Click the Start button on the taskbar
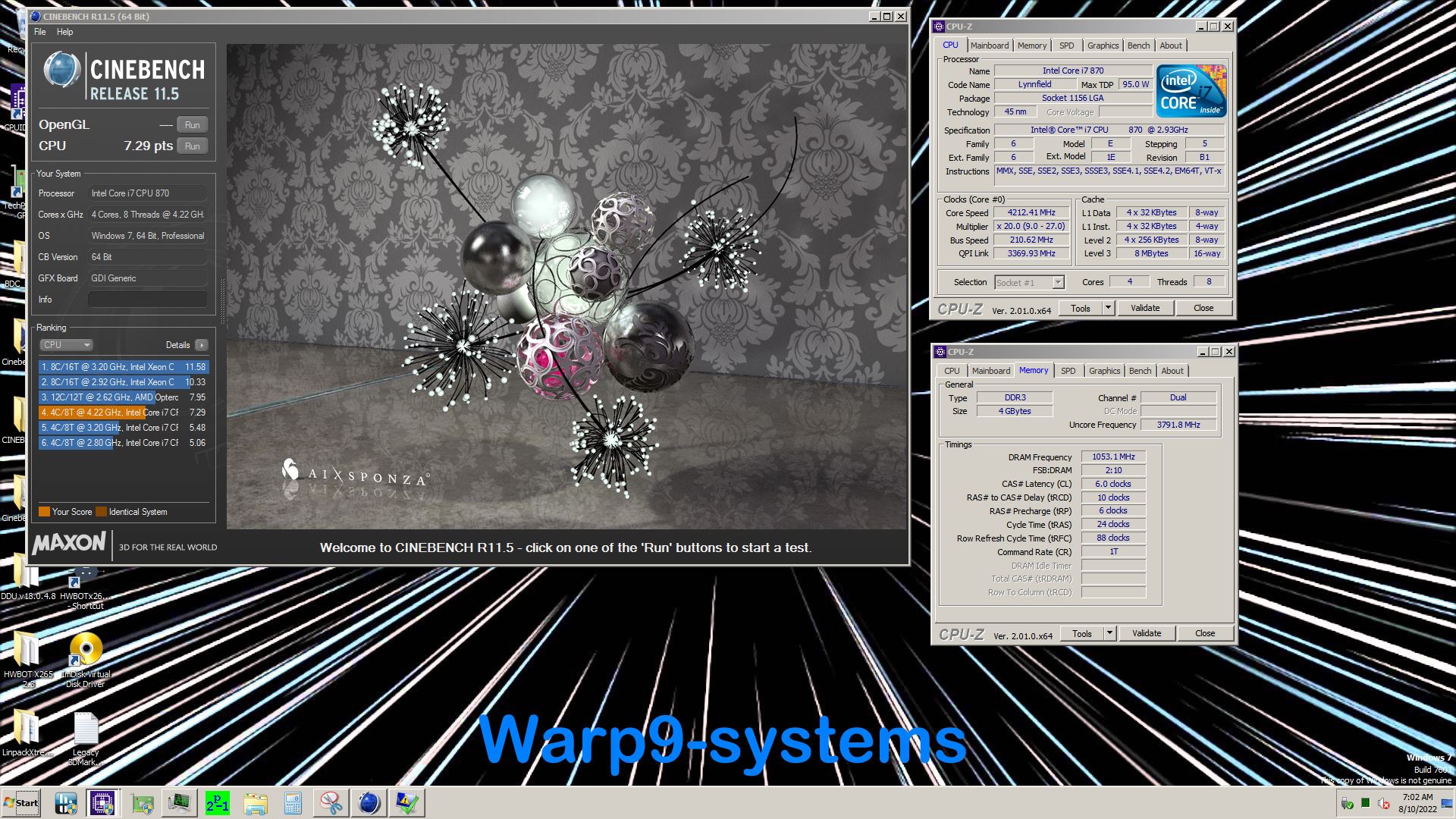This screenshot has height=819, width=1456. [21, 803]
